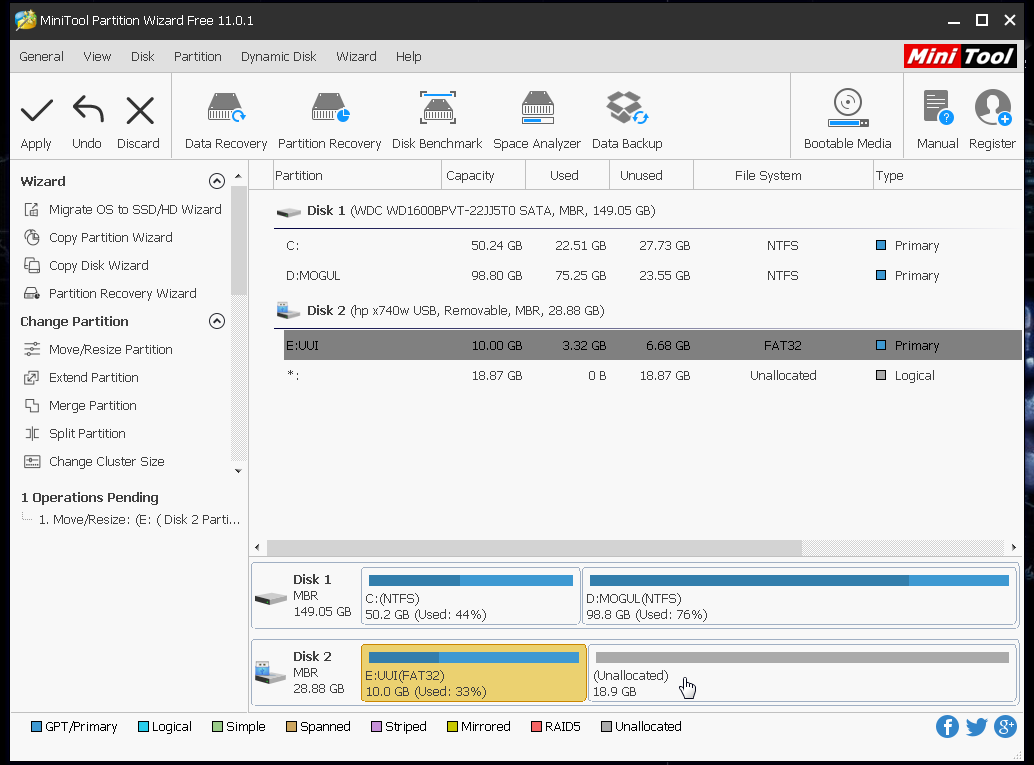The height and width of the screenshot is (765, 1034).
Task: Choose Extend Partition action
Action: coord(81,377)
